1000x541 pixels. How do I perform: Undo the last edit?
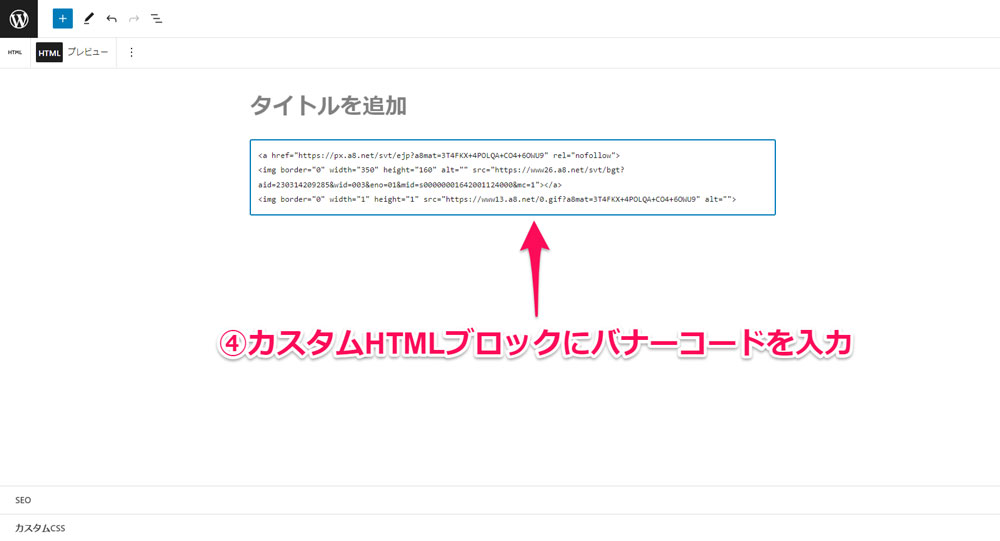click(111, 18)
